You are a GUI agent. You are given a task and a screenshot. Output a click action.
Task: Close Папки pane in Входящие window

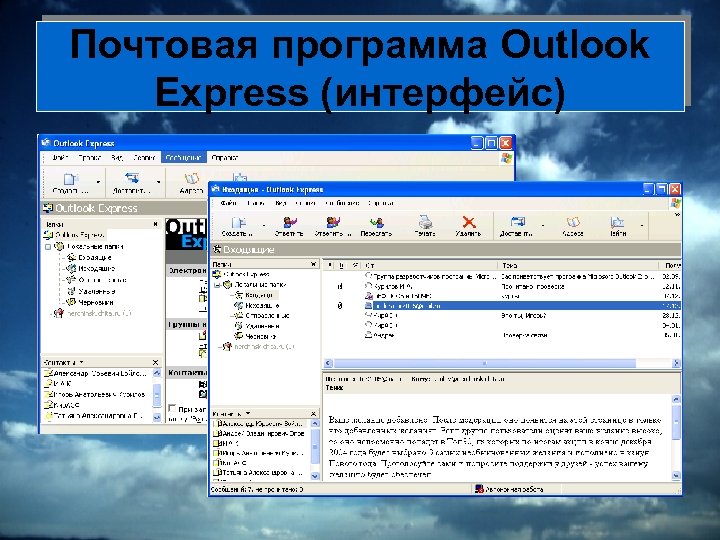point(313,264)
